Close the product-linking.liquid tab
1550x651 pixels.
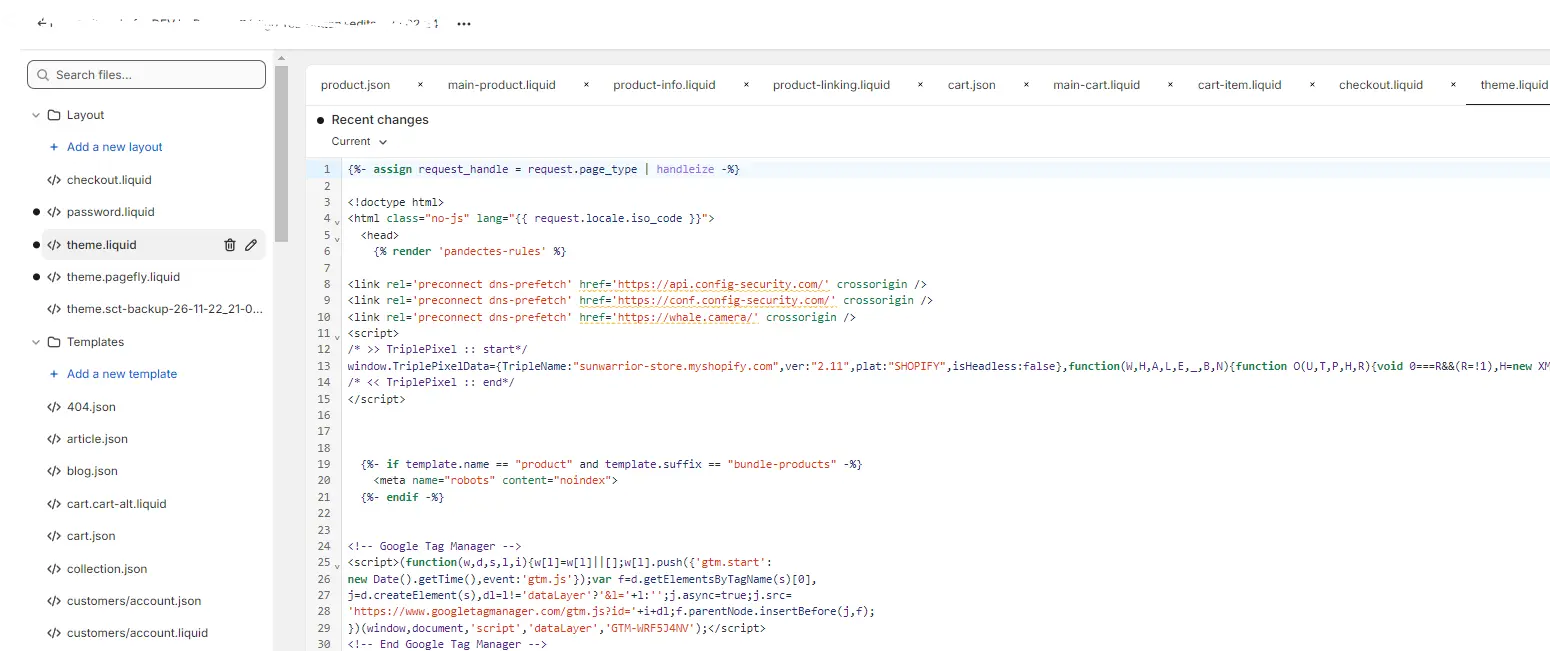tap(920, 85)
